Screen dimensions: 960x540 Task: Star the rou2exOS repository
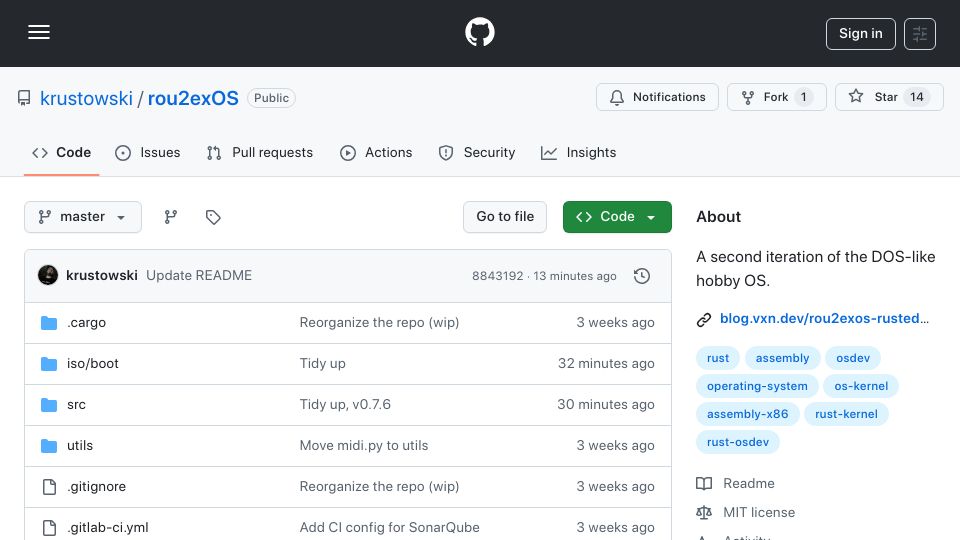click(889, 97)
